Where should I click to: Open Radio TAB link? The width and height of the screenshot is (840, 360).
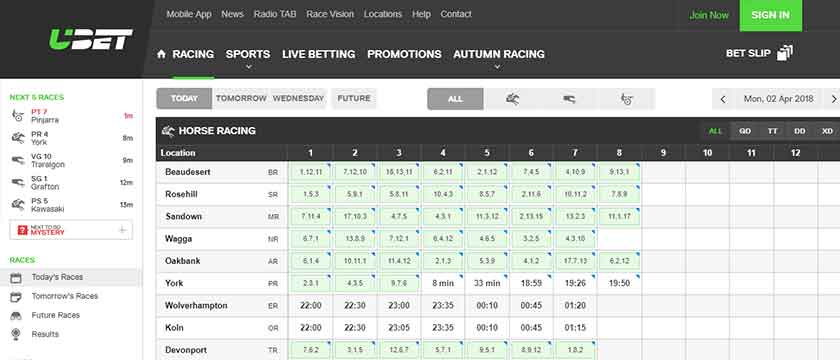click(275, 14)
